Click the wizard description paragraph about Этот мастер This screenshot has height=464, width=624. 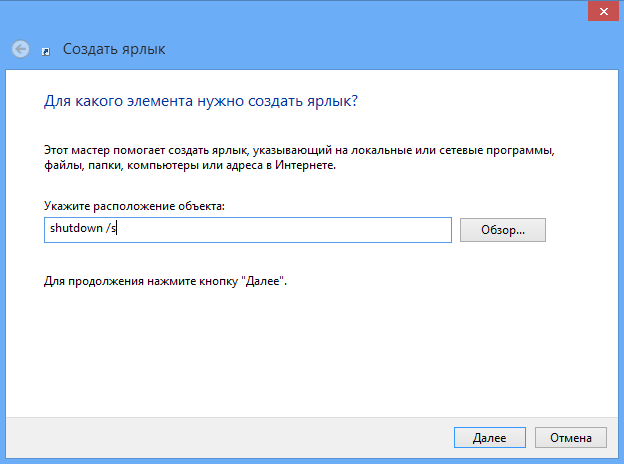tap(299, 158)
